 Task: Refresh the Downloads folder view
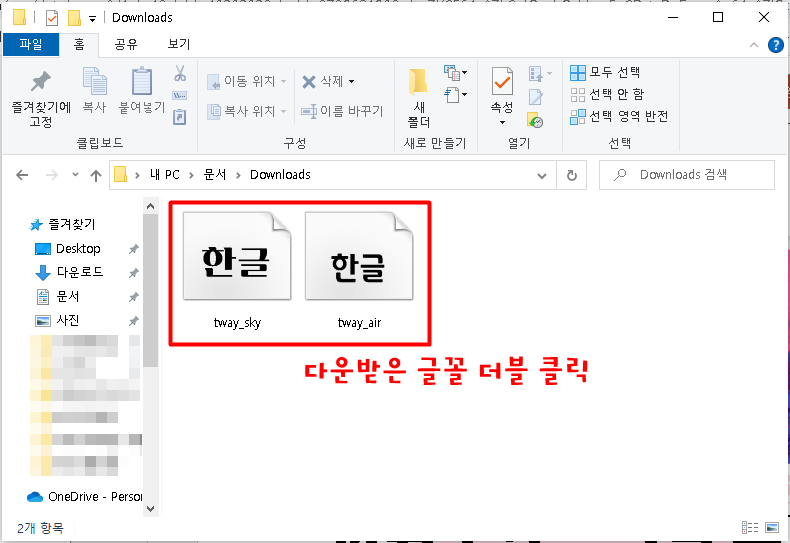pos(571,175)
